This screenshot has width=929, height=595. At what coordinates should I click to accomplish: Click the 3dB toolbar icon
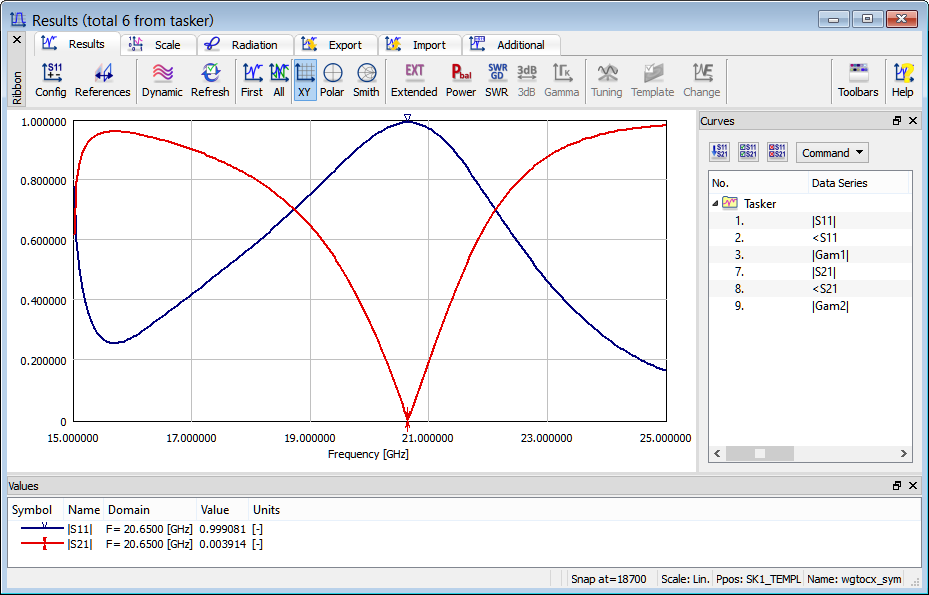[x=526, y=80]
